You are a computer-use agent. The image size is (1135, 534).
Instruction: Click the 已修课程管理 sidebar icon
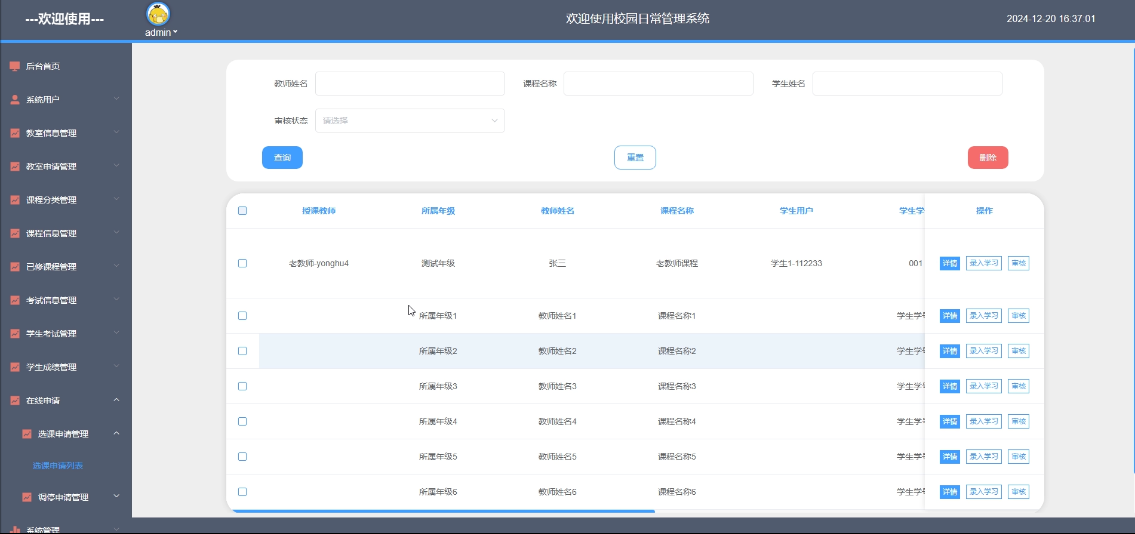coord(14,266)
